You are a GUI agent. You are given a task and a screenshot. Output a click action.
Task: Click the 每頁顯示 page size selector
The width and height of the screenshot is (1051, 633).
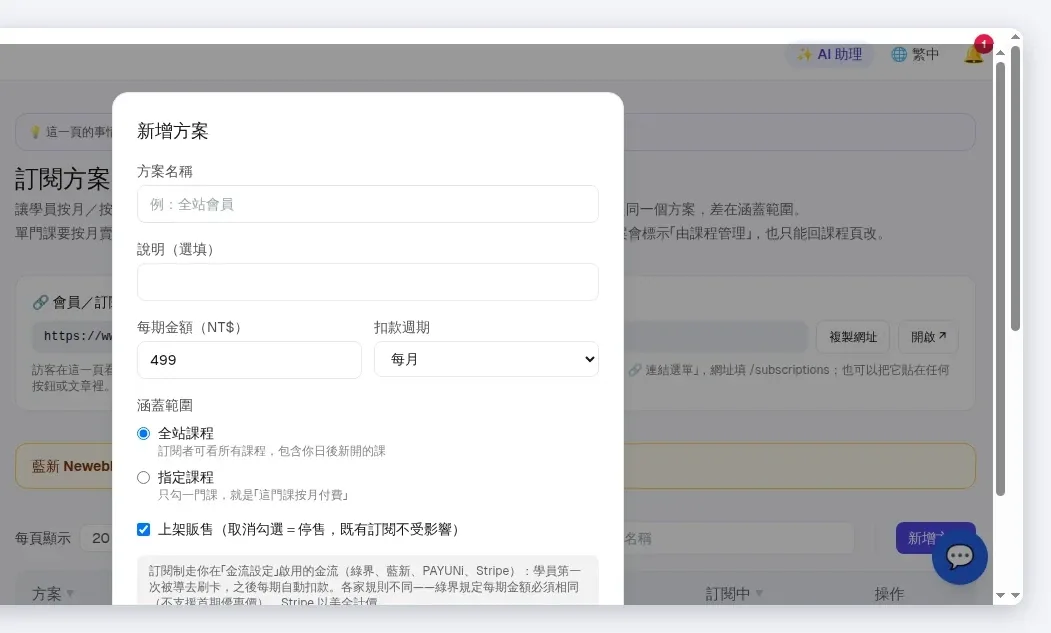click(x=97, y=538)
